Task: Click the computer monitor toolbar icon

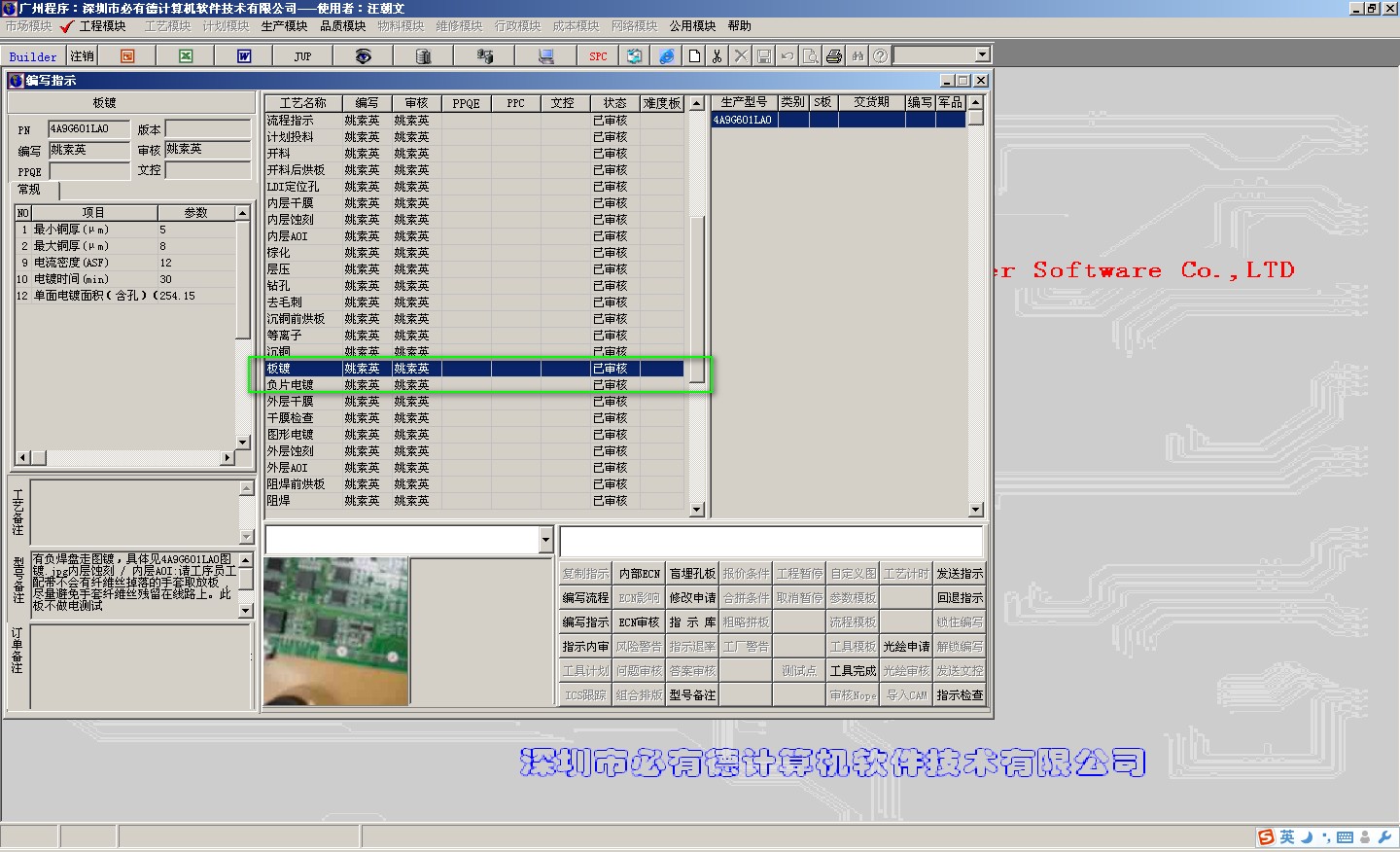Action: pos(546,56)
